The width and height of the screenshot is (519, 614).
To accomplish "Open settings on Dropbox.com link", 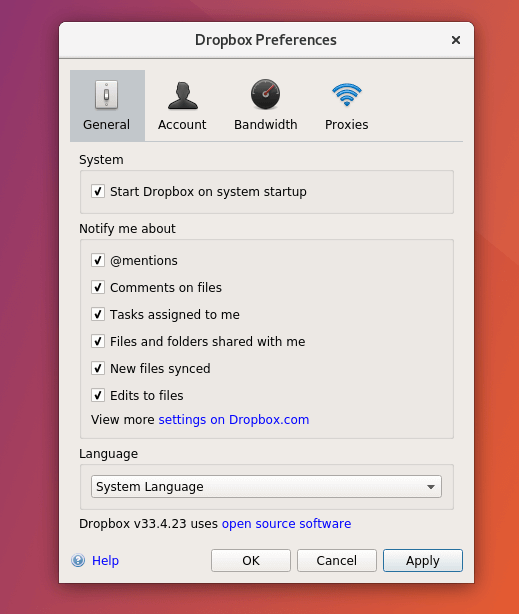I will [x=234, y=420].
